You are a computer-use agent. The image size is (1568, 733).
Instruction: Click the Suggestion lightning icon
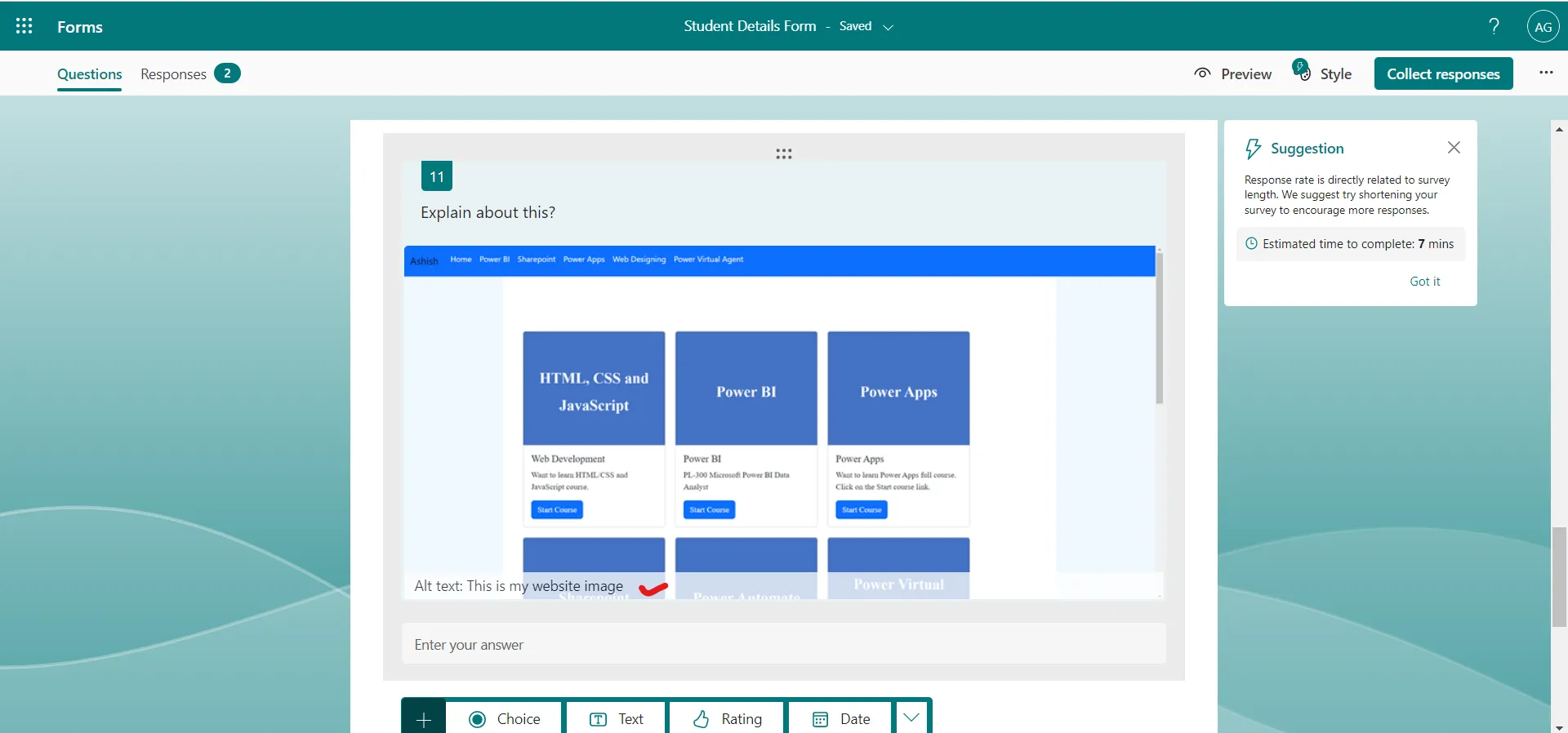pyautogui.click(x=1253, y=149)
